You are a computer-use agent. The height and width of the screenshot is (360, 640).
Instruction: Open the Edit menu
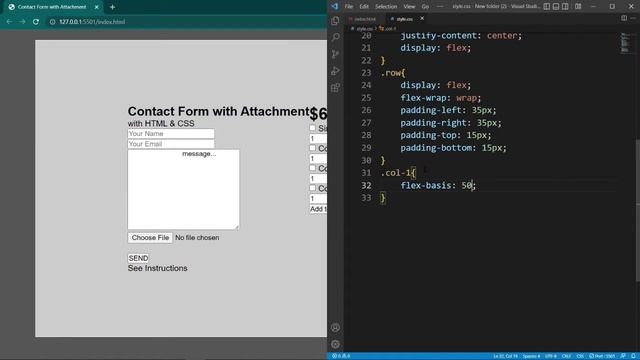[x=364, y=7]
